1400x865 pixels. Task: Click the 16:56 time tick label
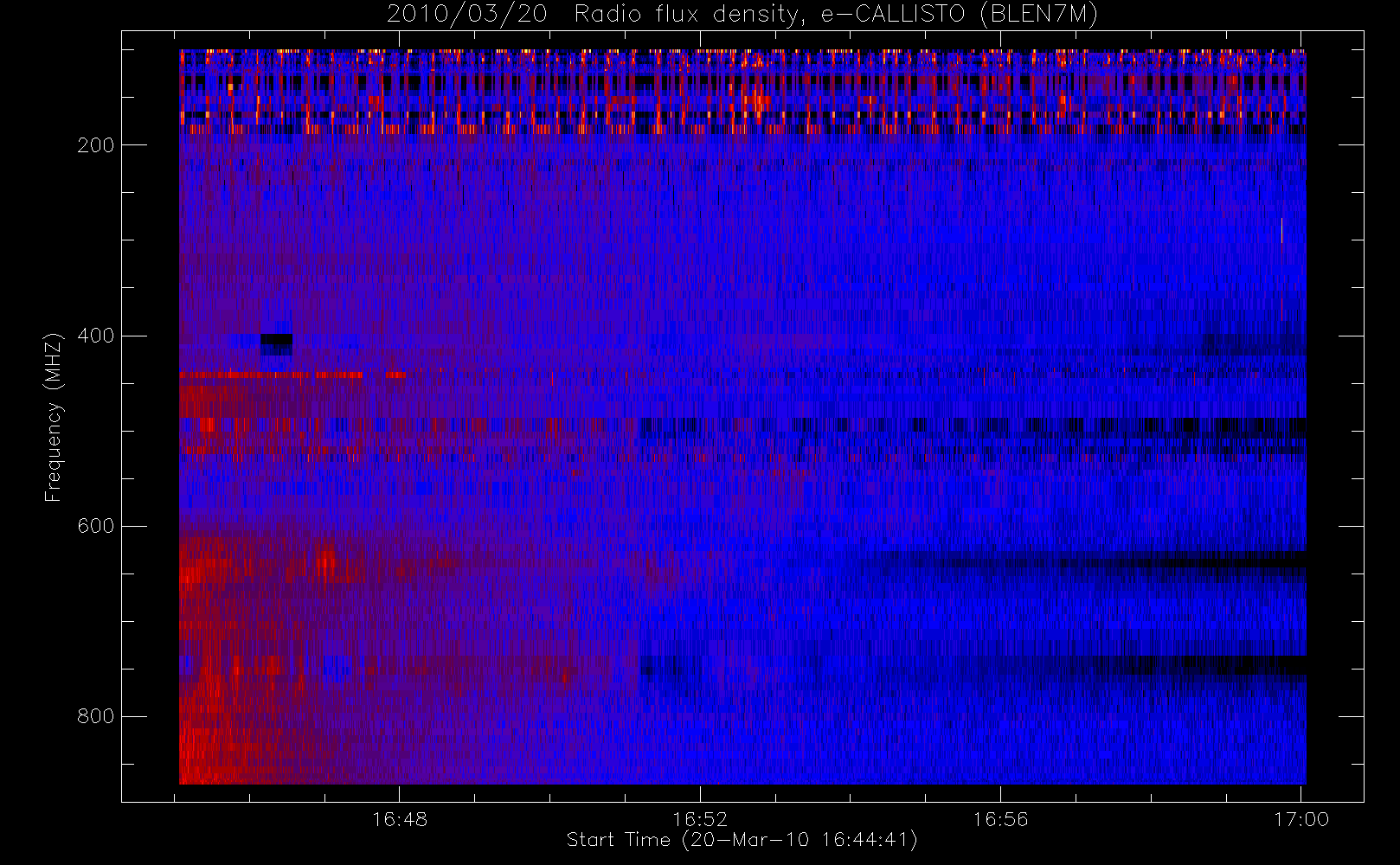point(1000,819)
